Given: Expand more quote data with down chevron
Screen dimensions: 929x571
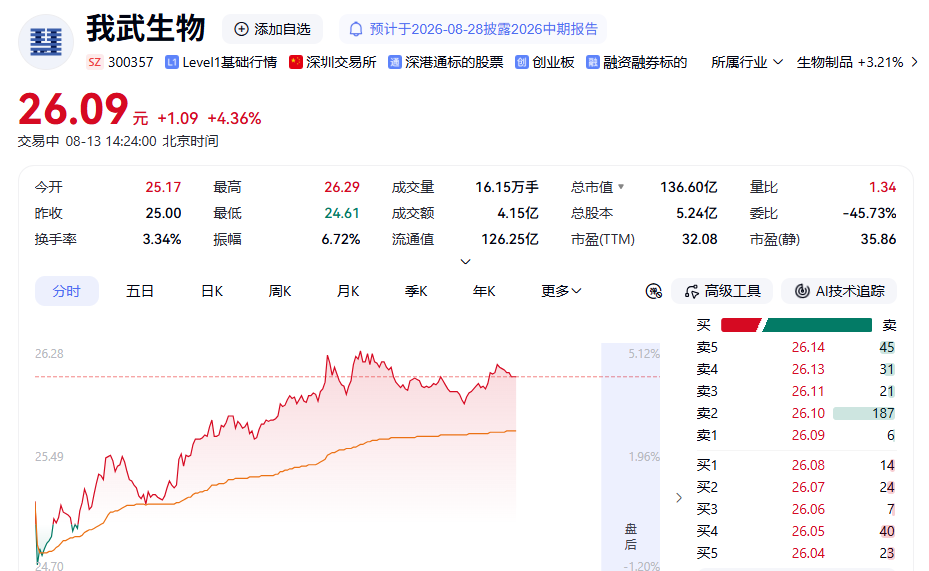Looking at the screenshot, I should [x=466, y=261].
